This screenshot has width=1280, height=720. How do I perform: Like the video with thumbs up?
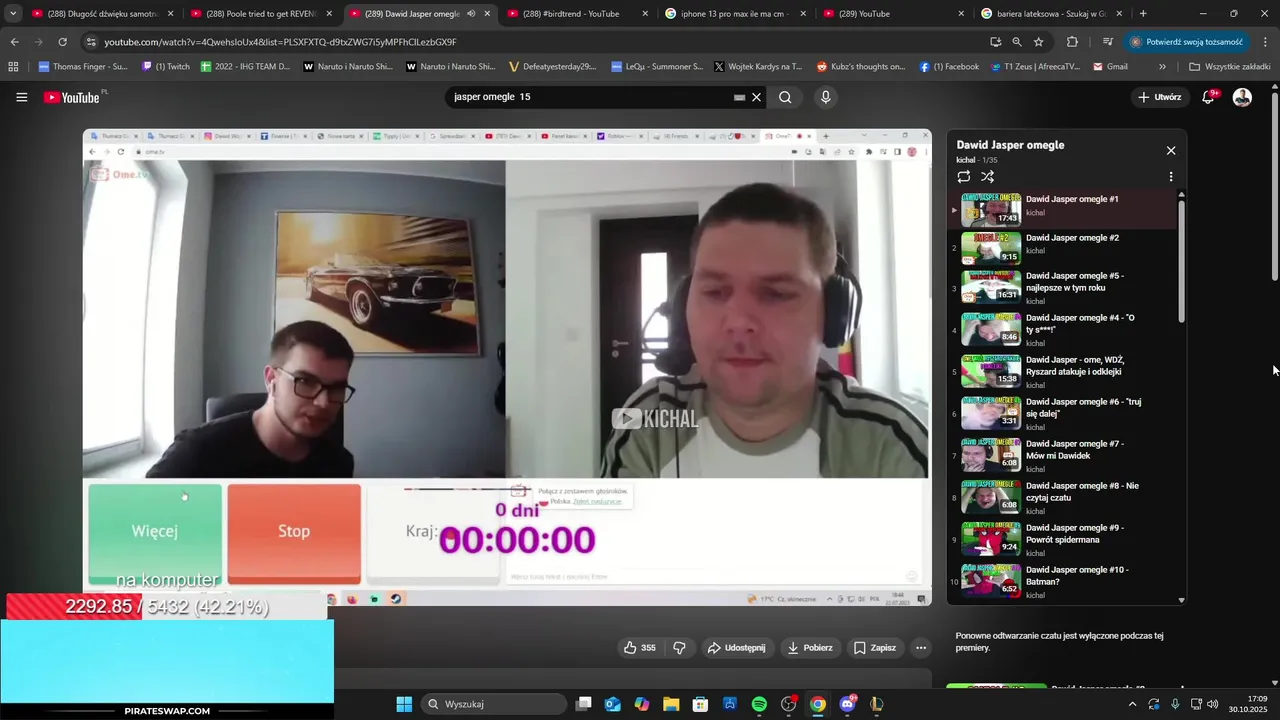[639, 648]
